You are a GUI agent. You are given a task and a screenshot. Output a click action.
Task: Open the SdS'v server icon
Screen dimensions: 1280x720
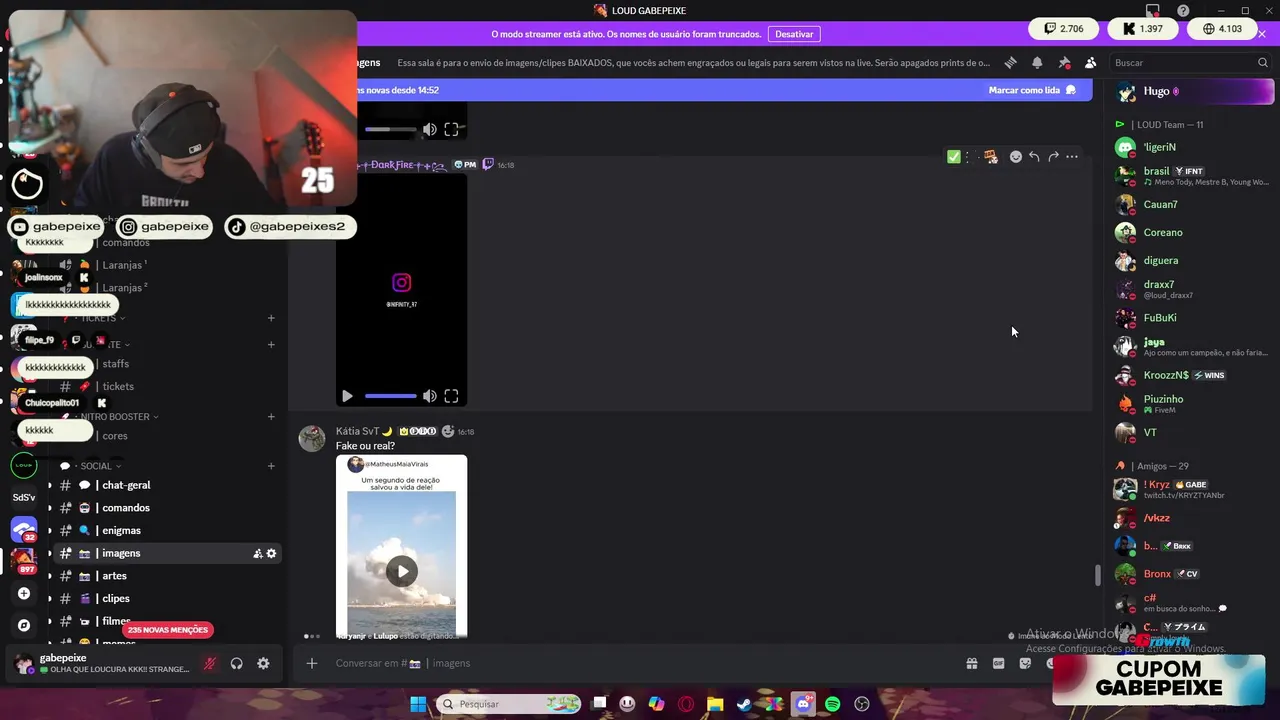tap(24, 497)
